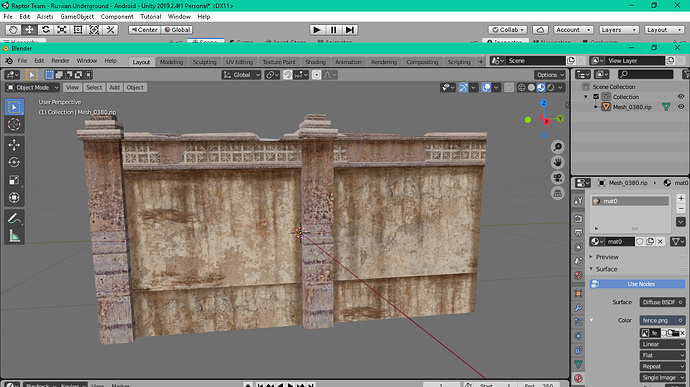Click the Unity Pause button
Screen dimensions: 690x387
pos(333,29)
